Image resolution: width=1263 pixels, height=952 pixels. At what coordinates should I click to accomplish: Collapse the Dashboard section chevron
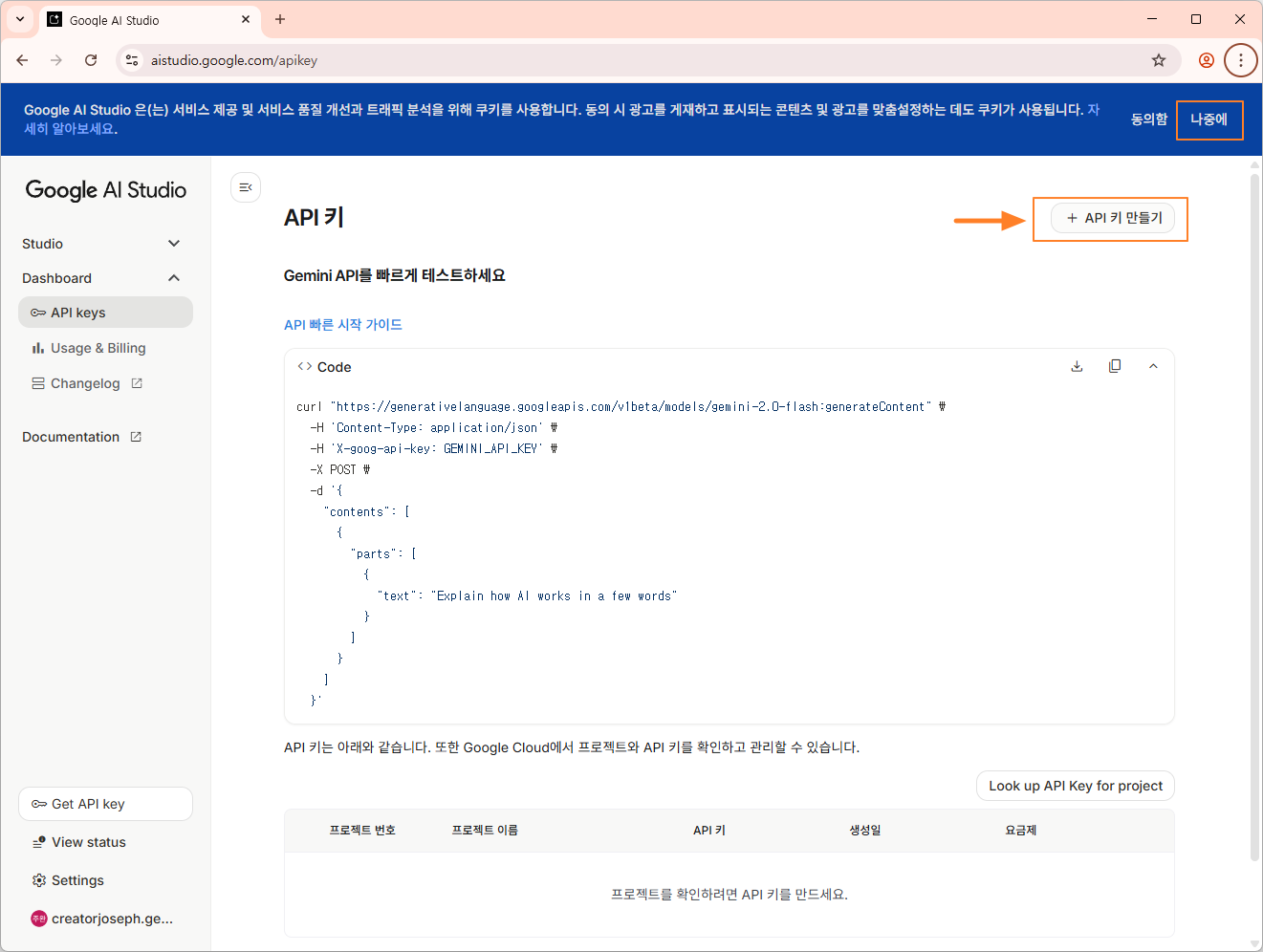(174, 278)
